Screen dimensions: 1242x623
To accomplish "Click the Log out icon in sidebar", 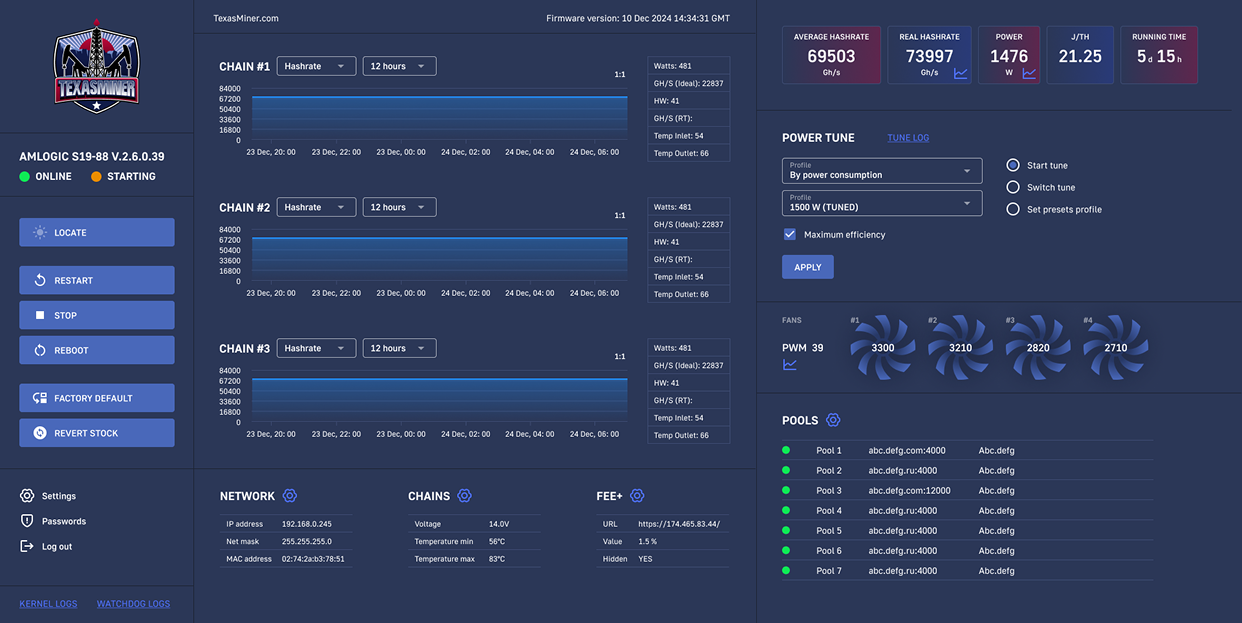I will click(x=25, y=546).
